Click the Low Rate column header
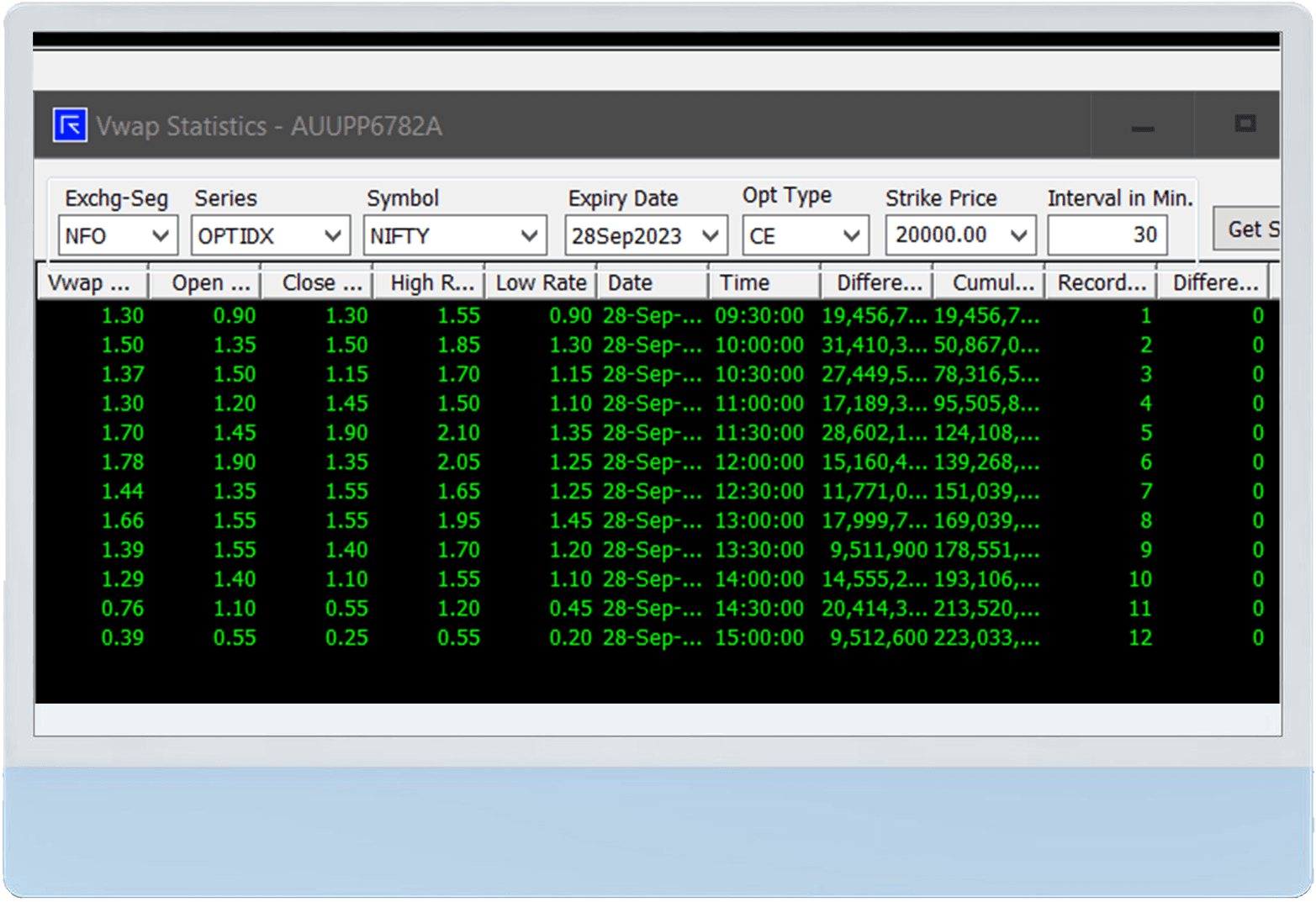Image resolution: width=1316 pixels, height=902 pixels. click(541, 282)
